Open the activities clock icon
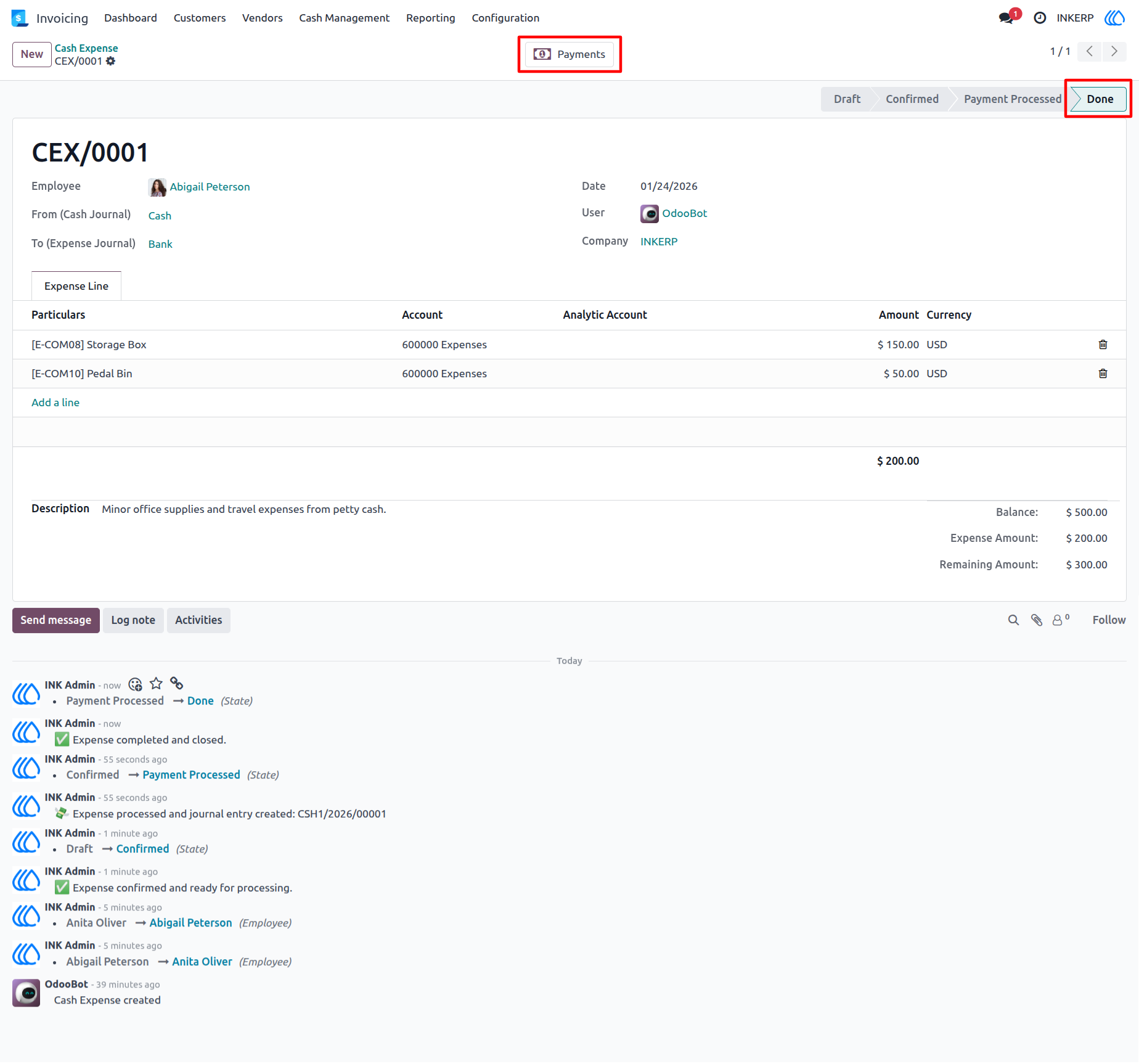 click(1040, 18)
